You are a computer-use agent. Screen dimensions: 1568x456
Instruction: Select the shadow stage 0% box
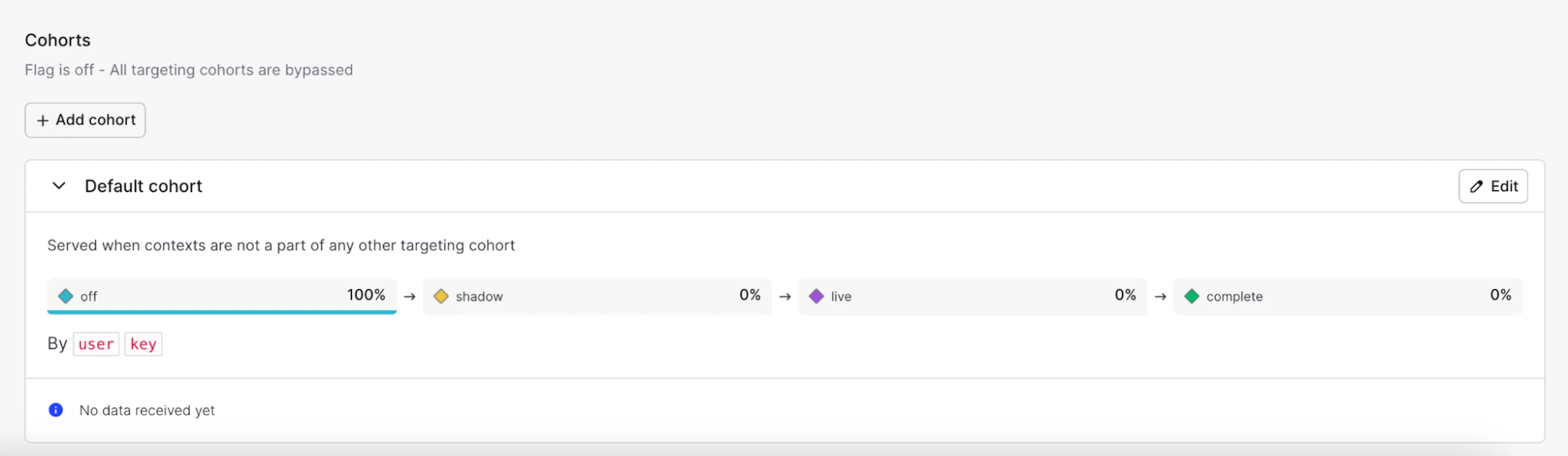[597, 297]
